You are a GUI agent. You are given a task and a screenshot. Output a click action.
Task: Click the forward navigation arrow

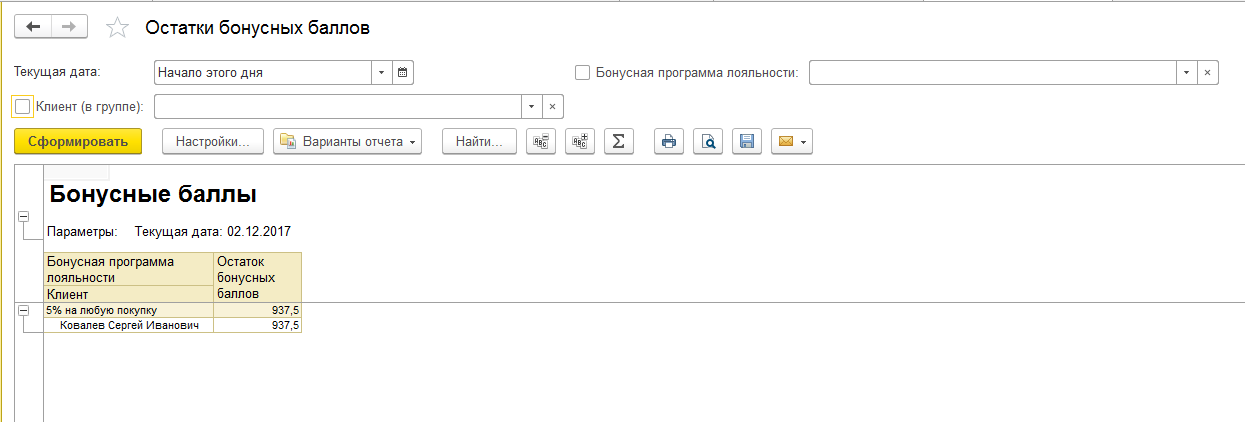[x=69, y=27]
